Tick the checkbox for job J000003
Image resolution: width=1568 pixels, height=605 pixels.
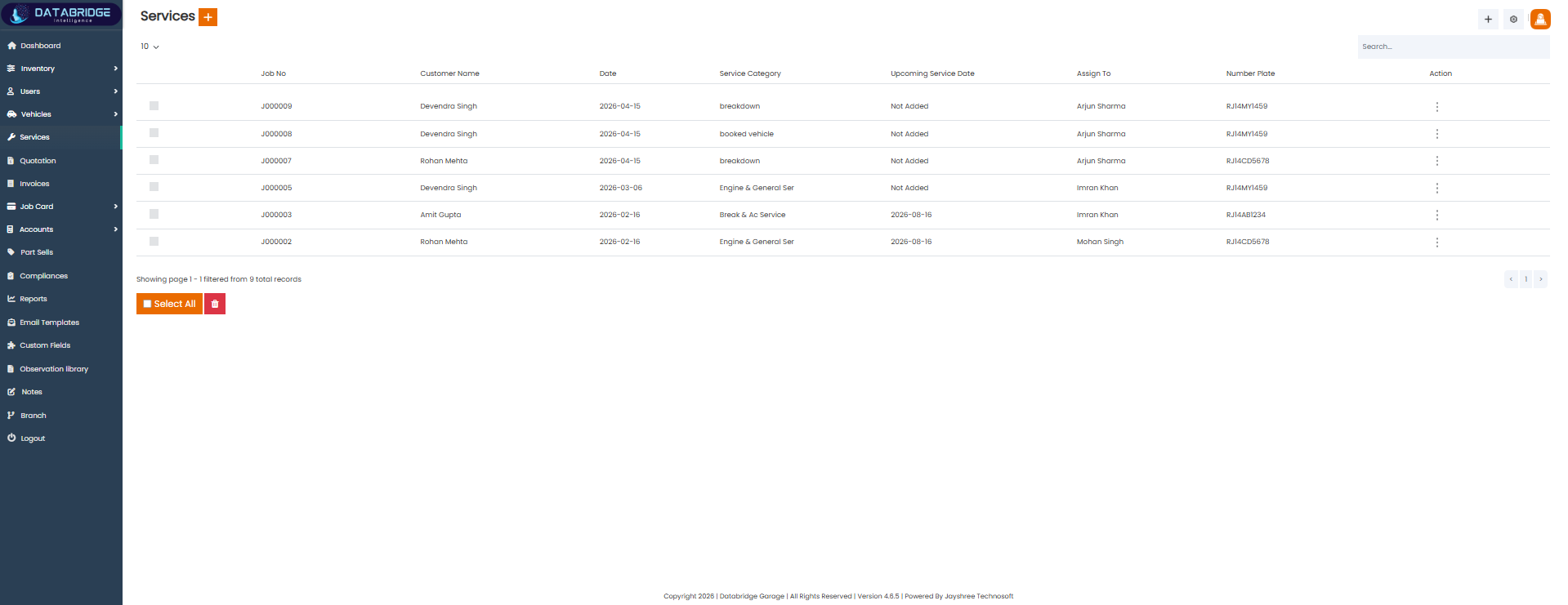point(154,214)
